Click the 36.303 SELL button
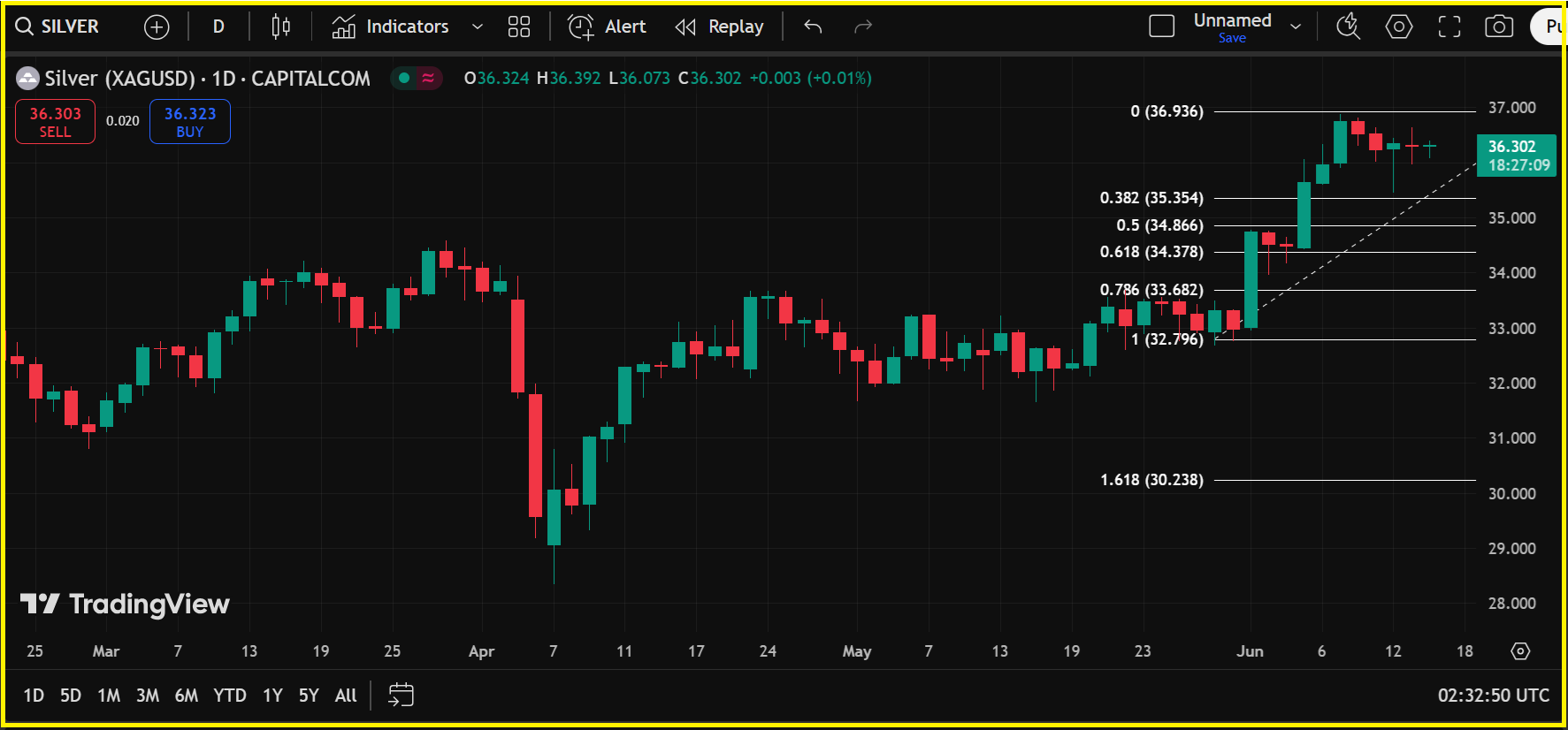This screenshot has height=730, width=1568. [55, 122]
